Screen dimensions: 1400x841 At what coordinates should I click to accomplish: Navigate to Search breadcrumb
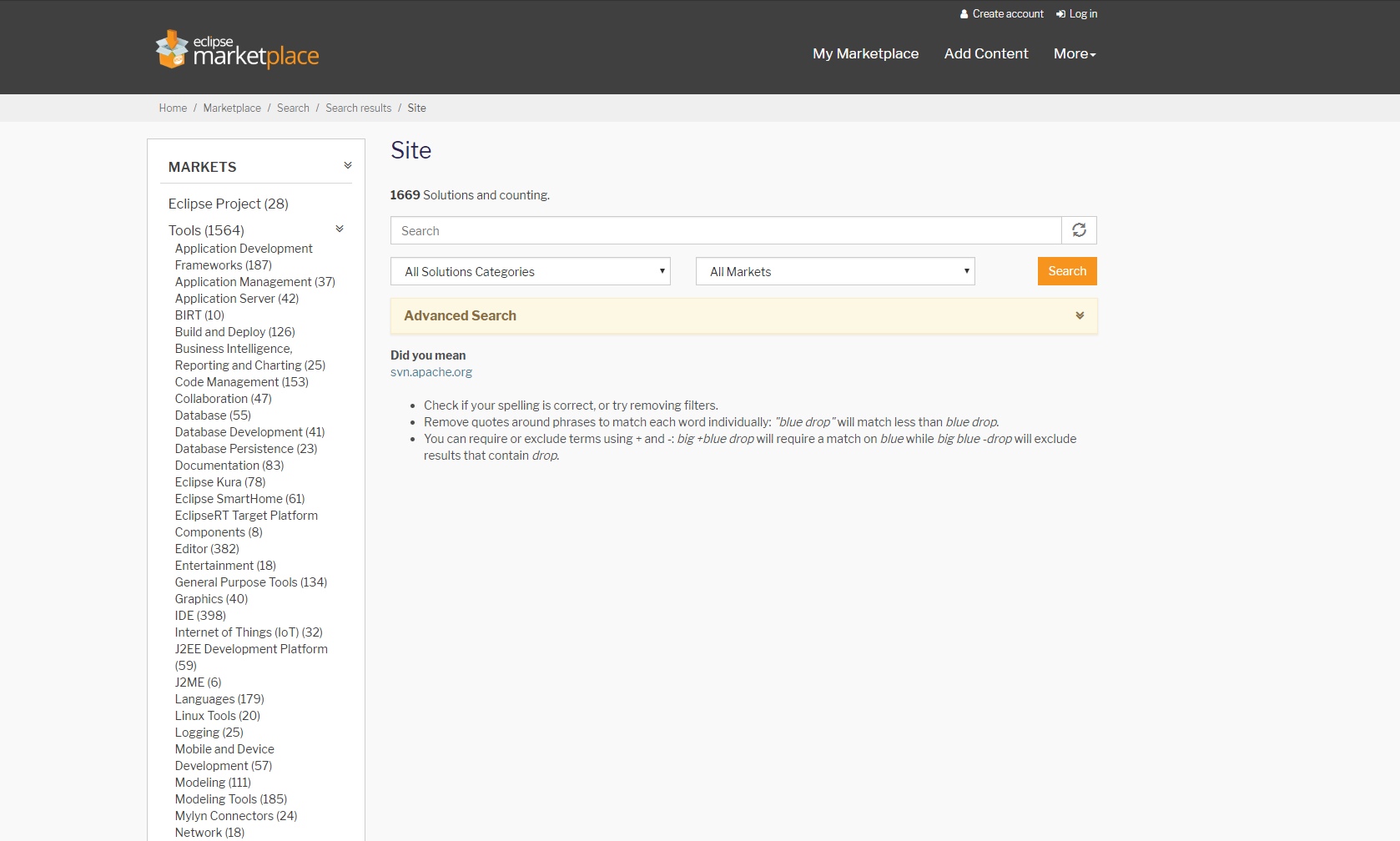pyautogui.click(x=293, y=108)
